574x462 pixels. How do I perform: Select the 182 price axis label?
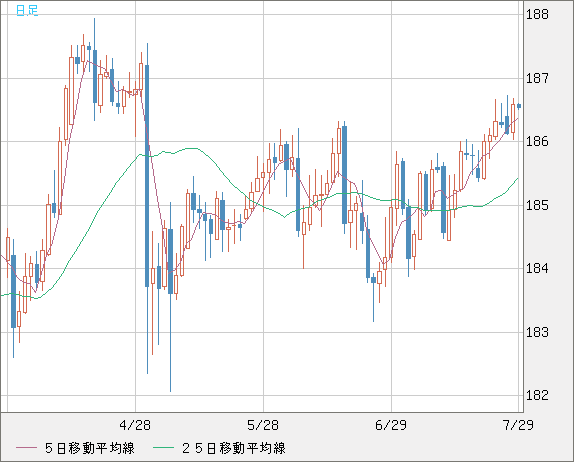537,395
